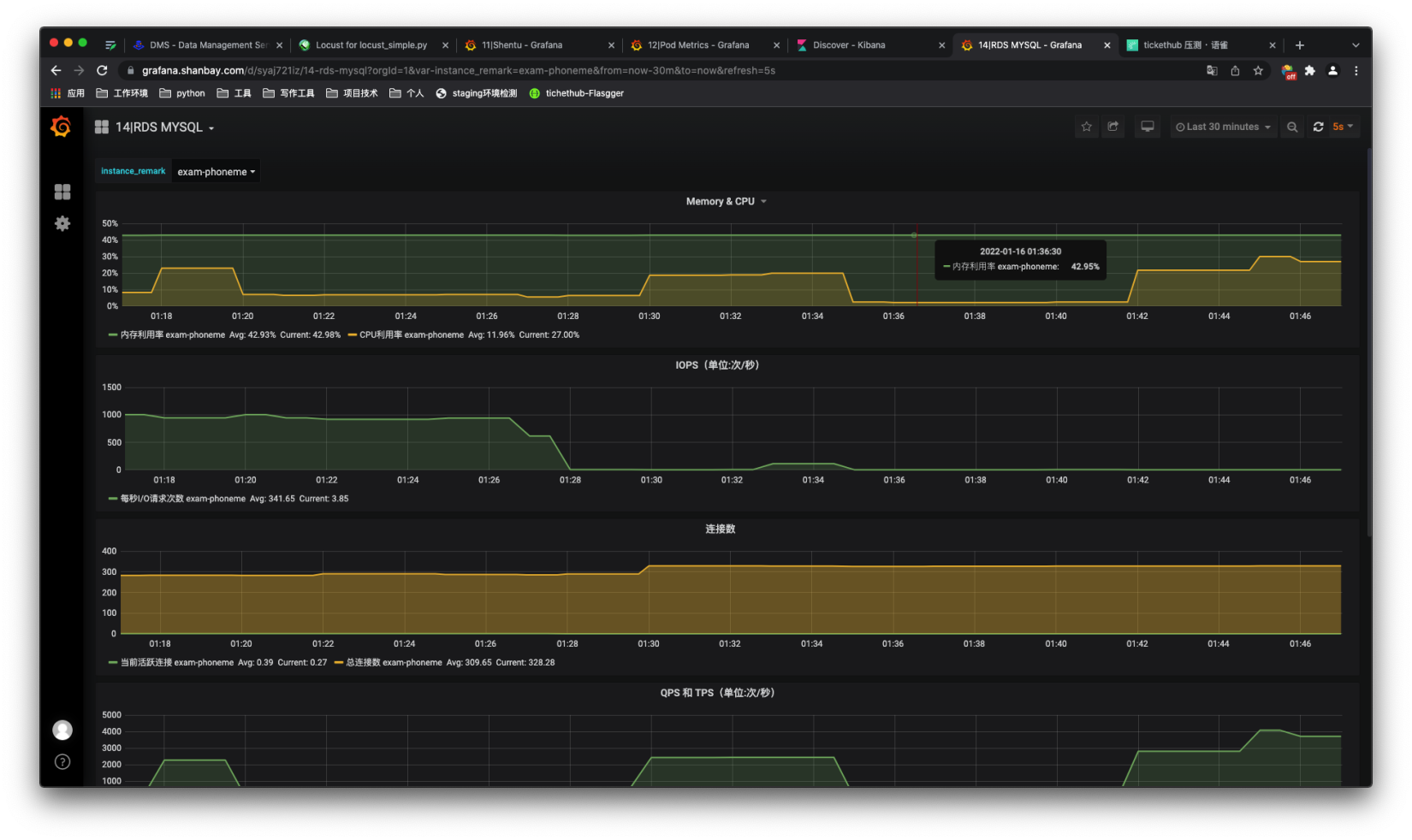Open the 5s refresh interval dropdown
This screenshot has width=1412, height=840.
click(1342, 127)
